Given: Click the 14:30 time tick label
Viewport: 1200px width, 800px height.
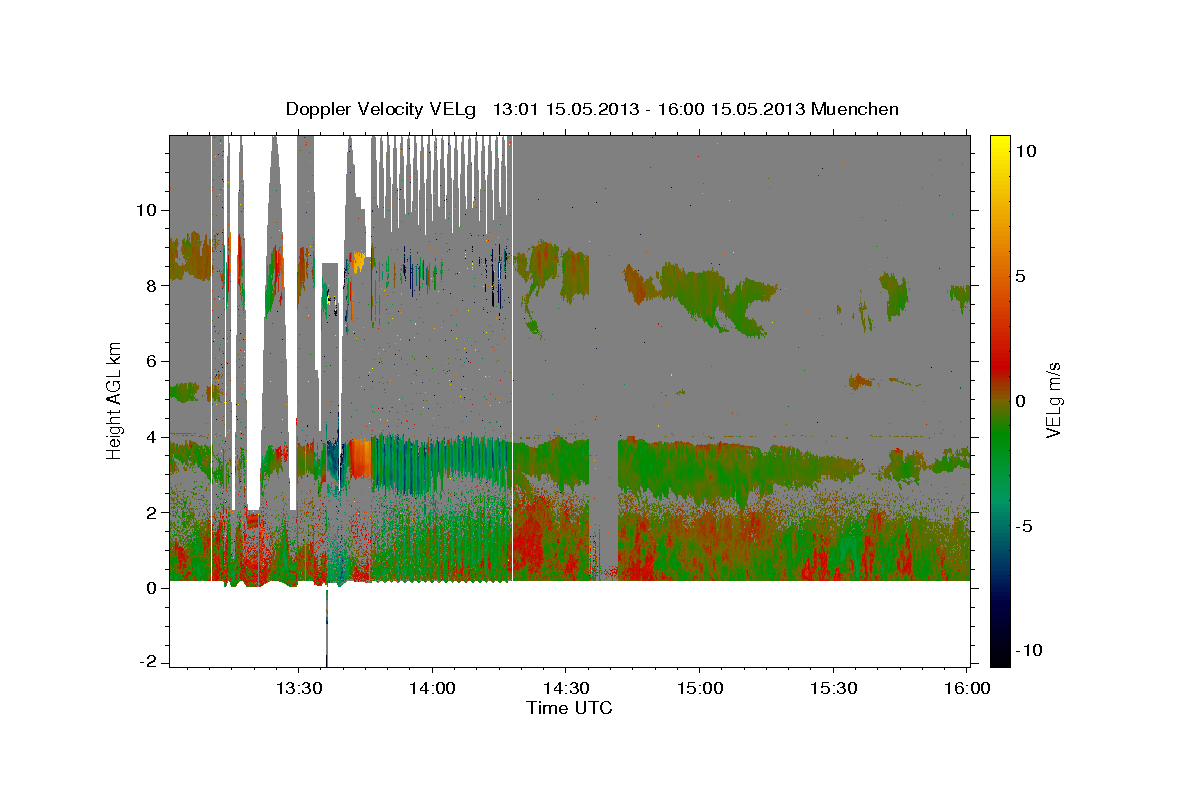Looking at the screenshot, I should [x=566, y=689].
